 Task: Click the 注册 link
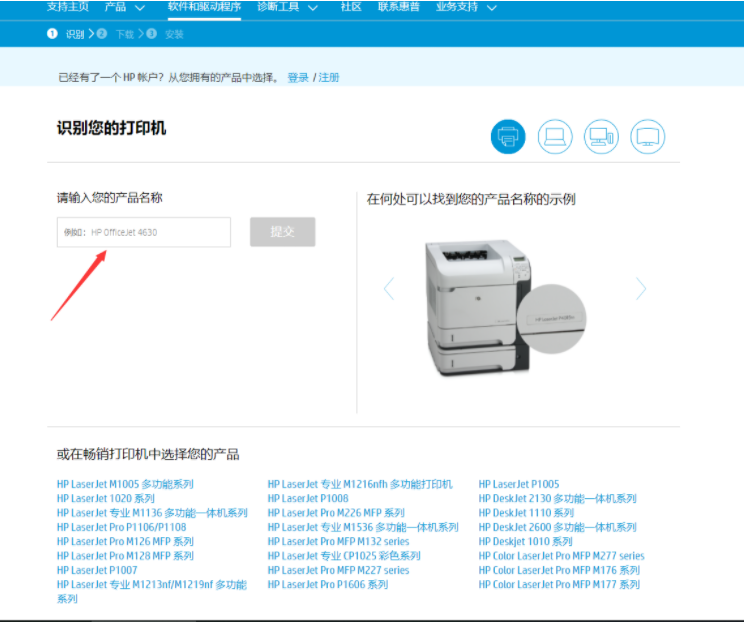click(x=329, y=77)
